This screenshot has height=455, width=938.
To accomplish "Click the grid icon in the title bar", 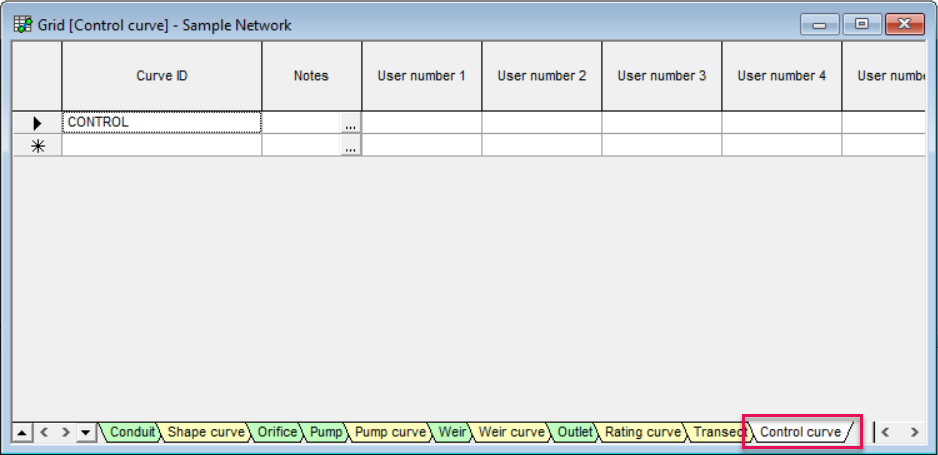I will click(x=23, y=25).
